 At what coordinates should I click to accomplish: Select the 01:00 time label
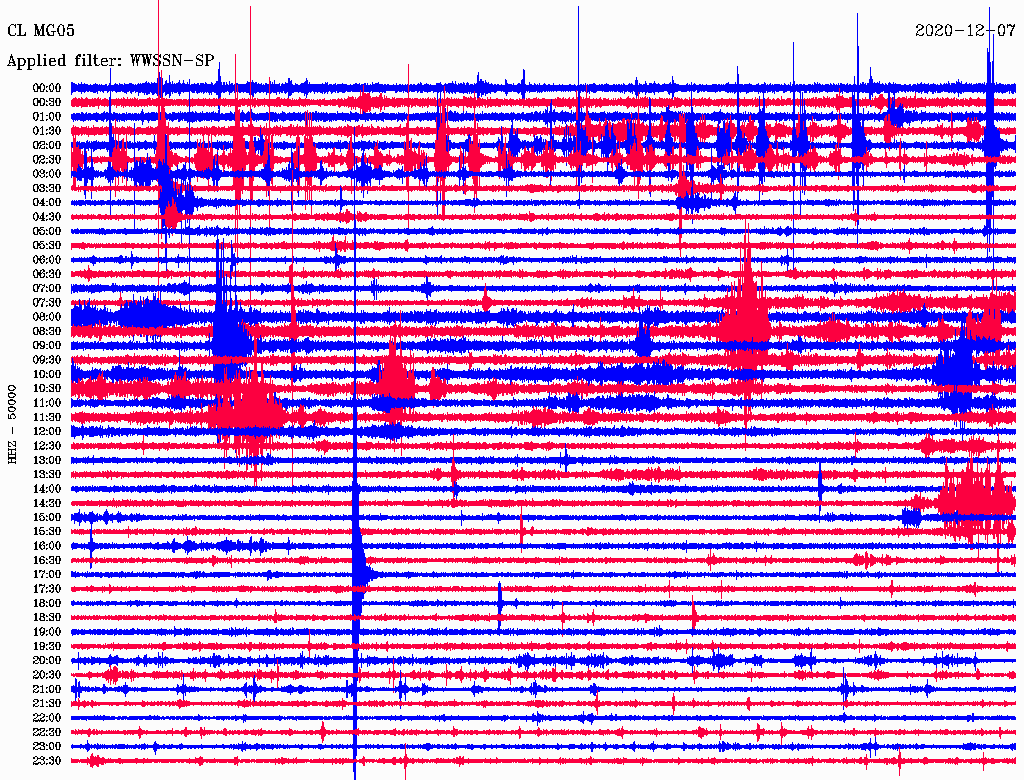[x=46, y=116]
